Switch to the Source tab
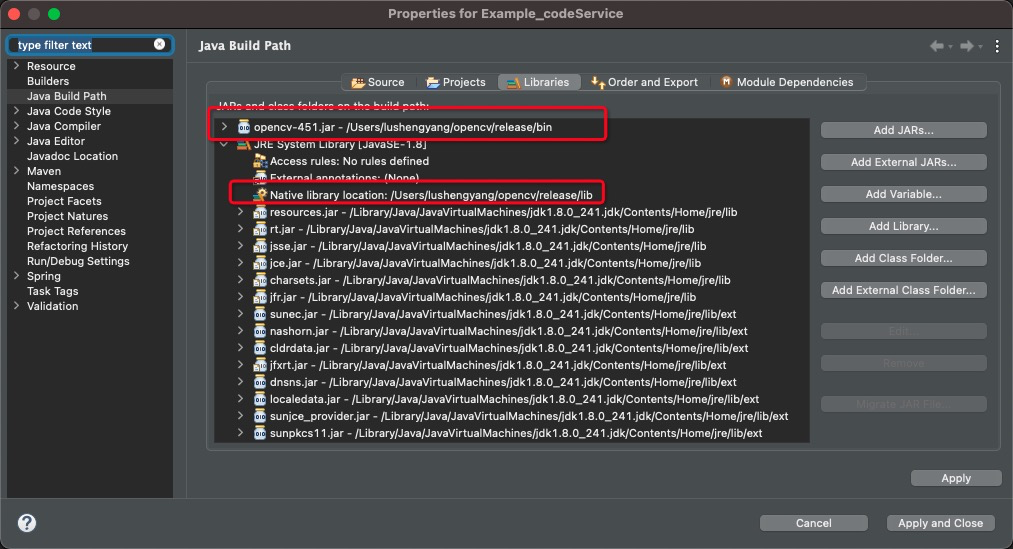 point(378,82)
